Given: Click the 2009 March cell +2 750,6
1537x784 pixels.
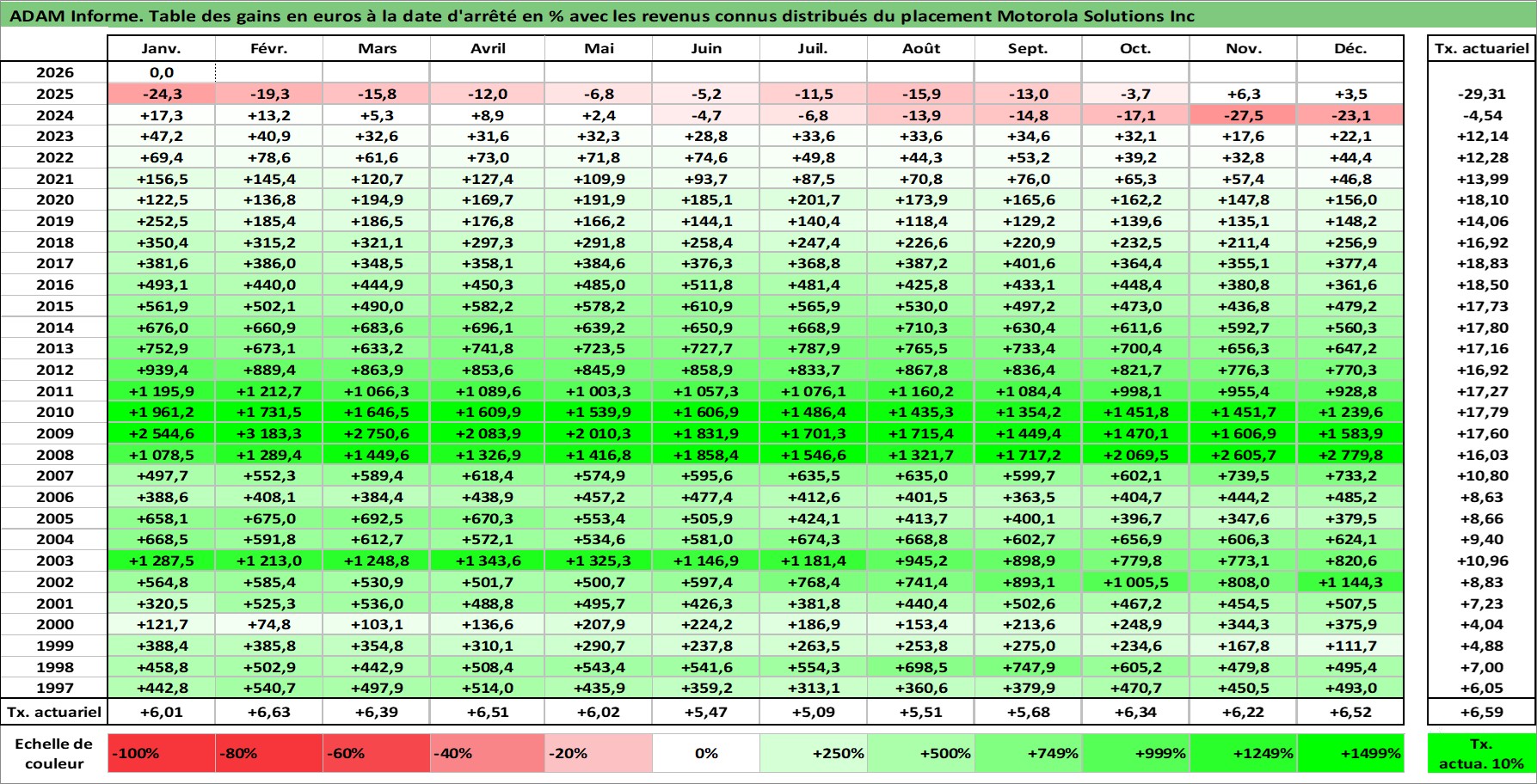Looking at the screenshot, I should click(x=377, y=433).
